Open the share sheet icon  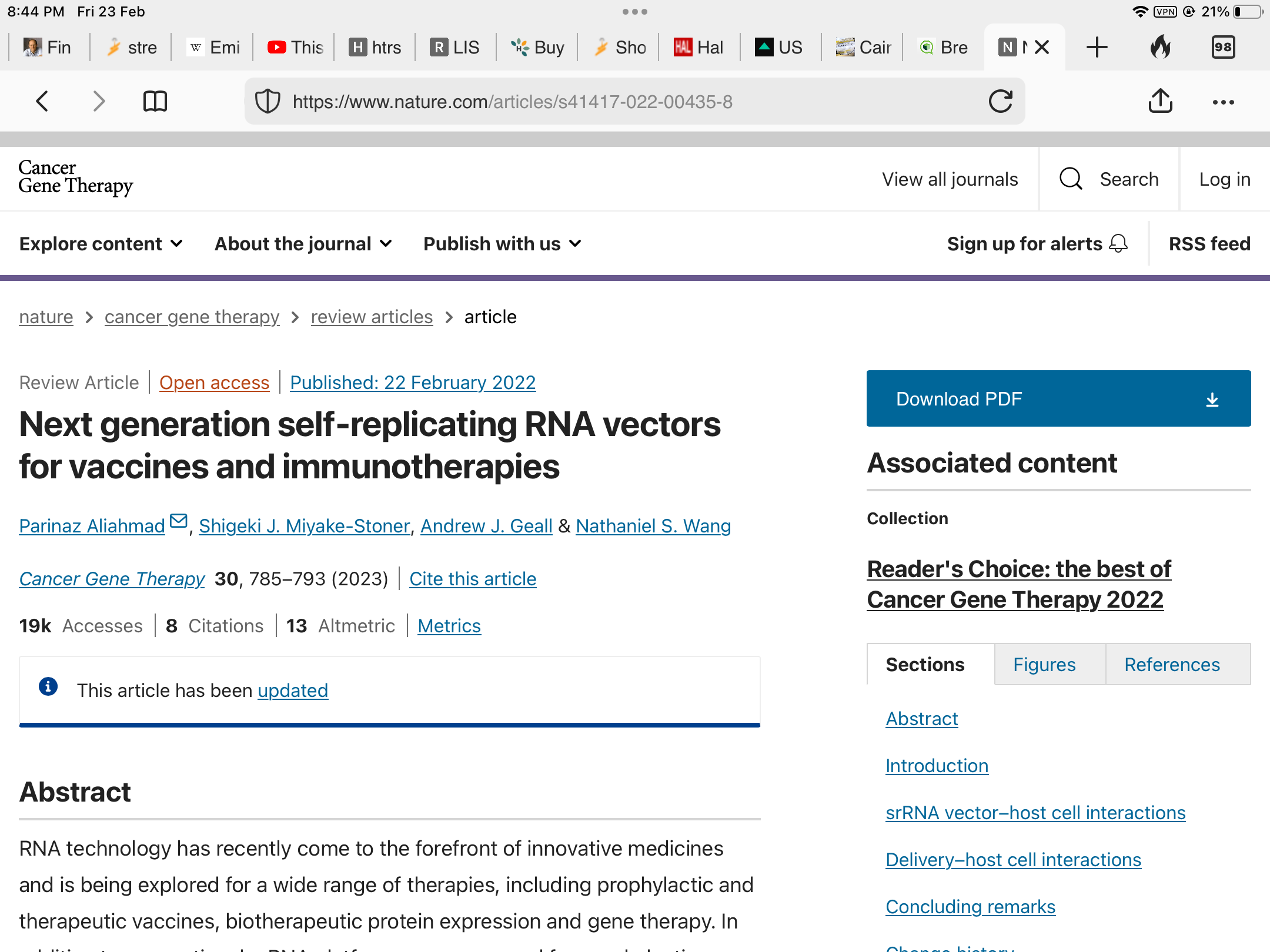(1160, 100)
